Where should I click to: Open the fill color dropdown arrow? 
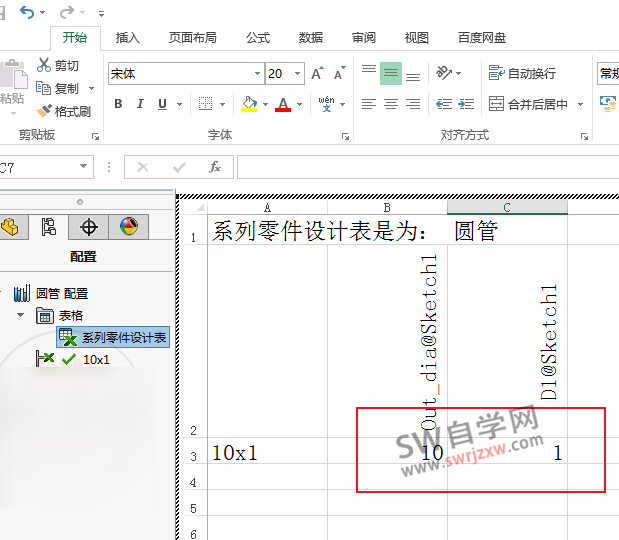coord(266,105)
